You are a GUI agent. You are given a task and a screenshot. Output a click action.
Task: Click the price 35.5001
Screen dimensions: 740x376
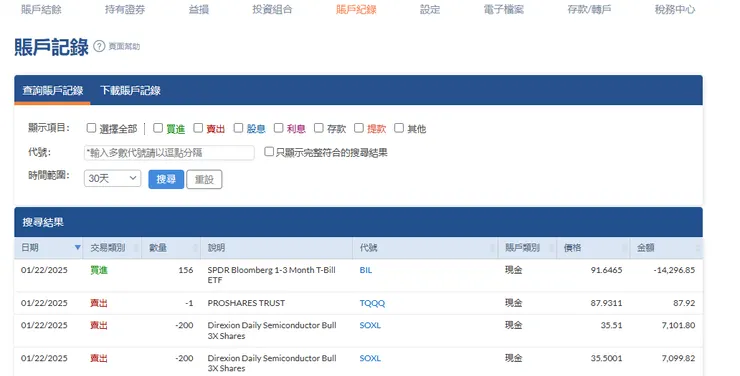pos(606,359)
